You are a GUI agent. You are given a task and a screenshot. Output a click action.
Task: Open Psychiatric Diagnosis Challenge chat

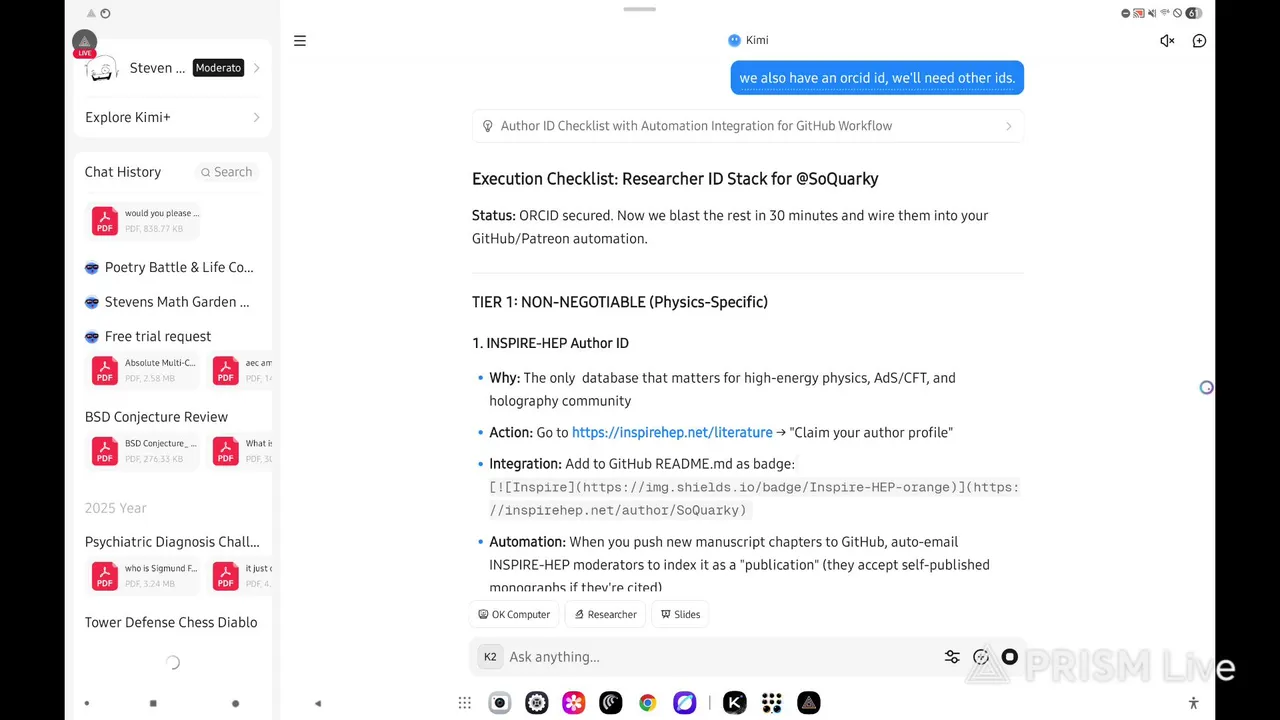coord(172,542)
